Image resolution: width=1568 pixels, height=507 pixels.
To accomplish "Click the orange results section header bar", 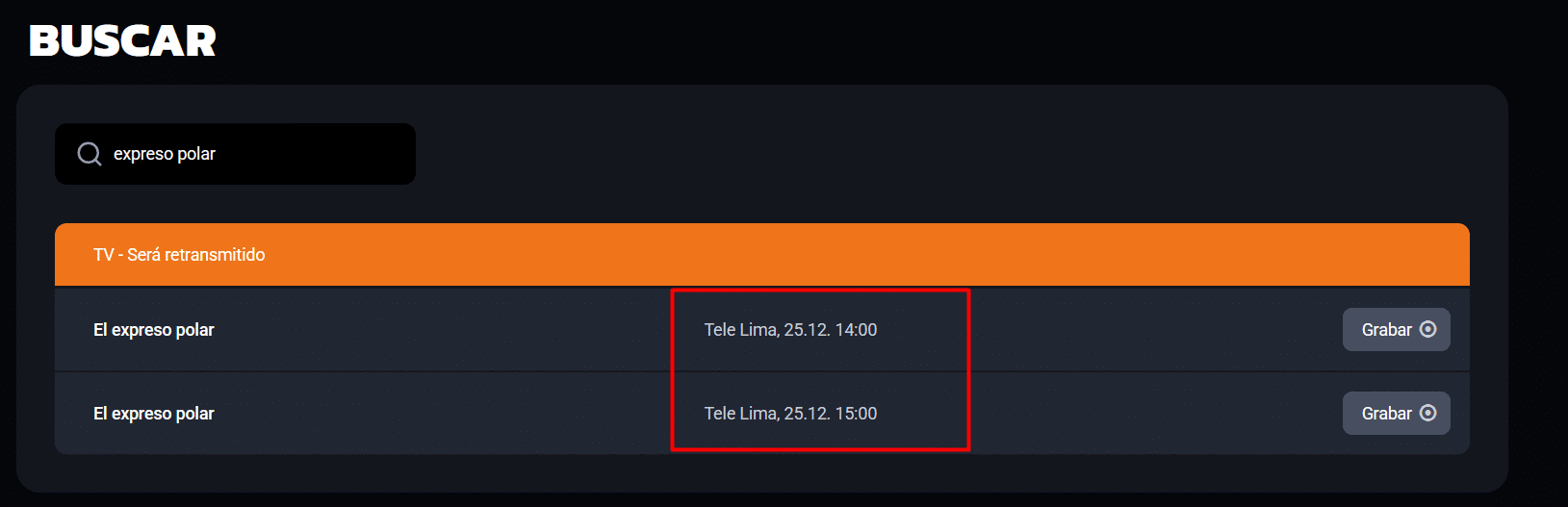I will (x=866, y=255).
